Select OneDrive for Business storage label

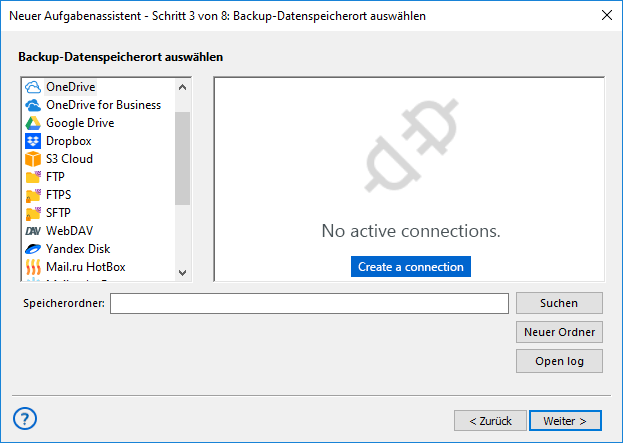(x=104, y=105)
